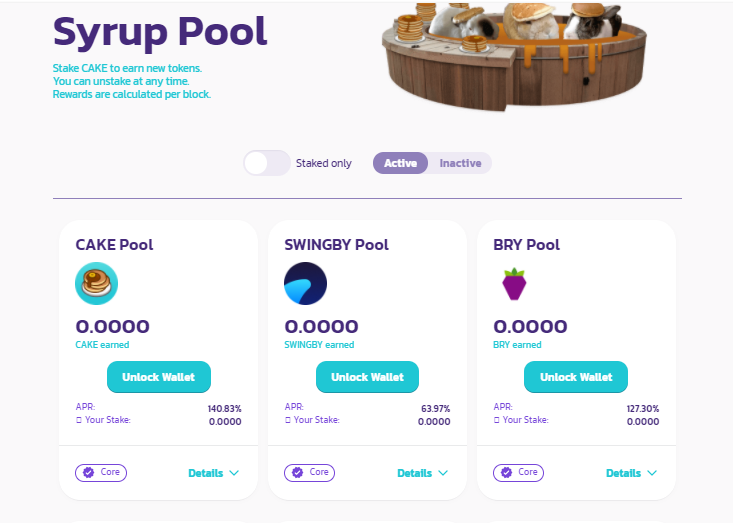Image resolution: width=733 pixels, height=523 pixels.
Task: Click the small icon beside BRY Your Stake
Action: [x=496, y=420]
